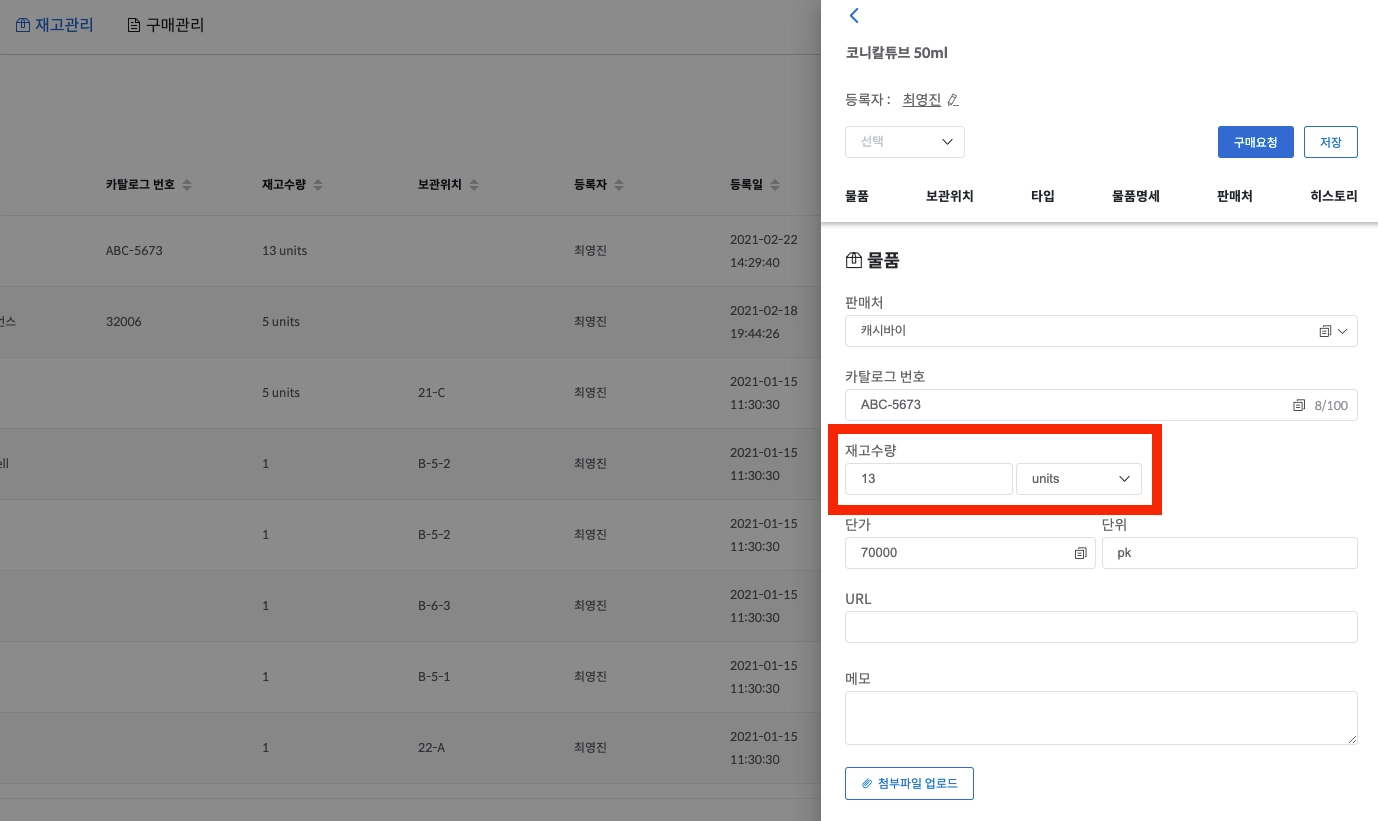Focus the 단위 field containing pk

pyautogui.click(x=1230, y=553)
